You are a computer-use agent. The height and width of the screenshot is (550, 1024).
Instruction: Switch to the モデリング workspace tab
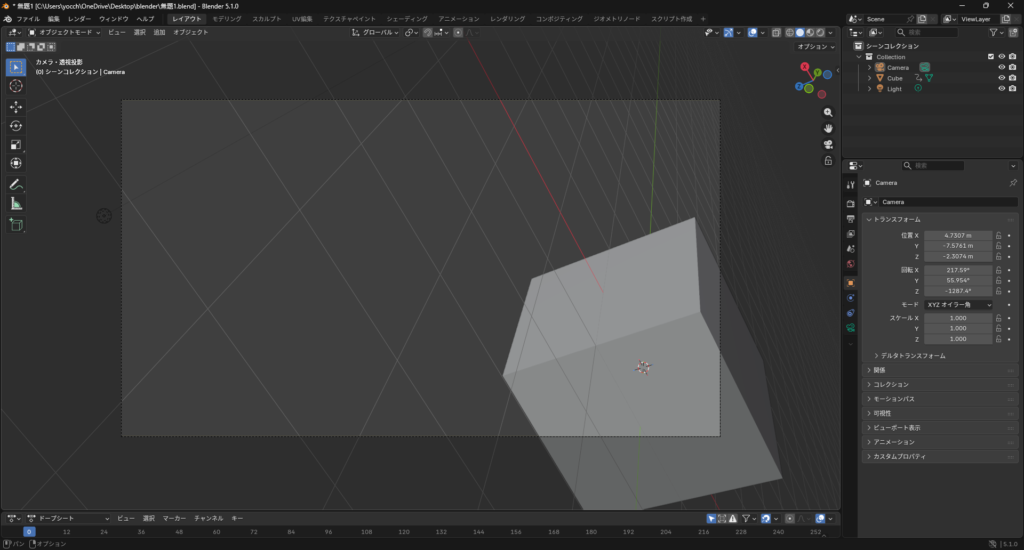pos(226,19)
